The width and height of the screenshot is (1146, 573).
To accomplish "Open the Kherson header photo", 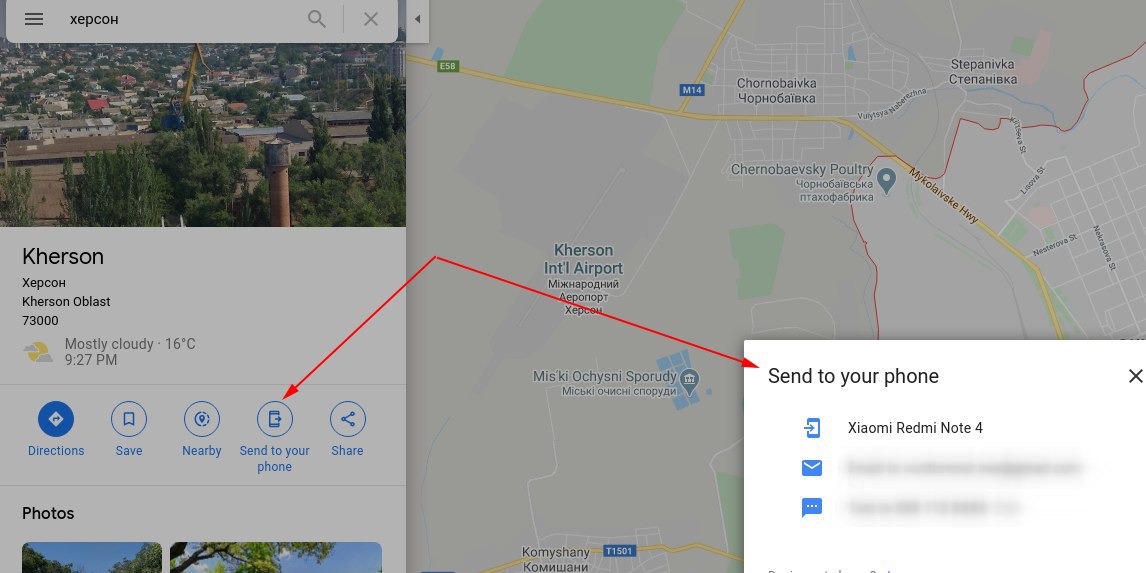I will (202, 134).
